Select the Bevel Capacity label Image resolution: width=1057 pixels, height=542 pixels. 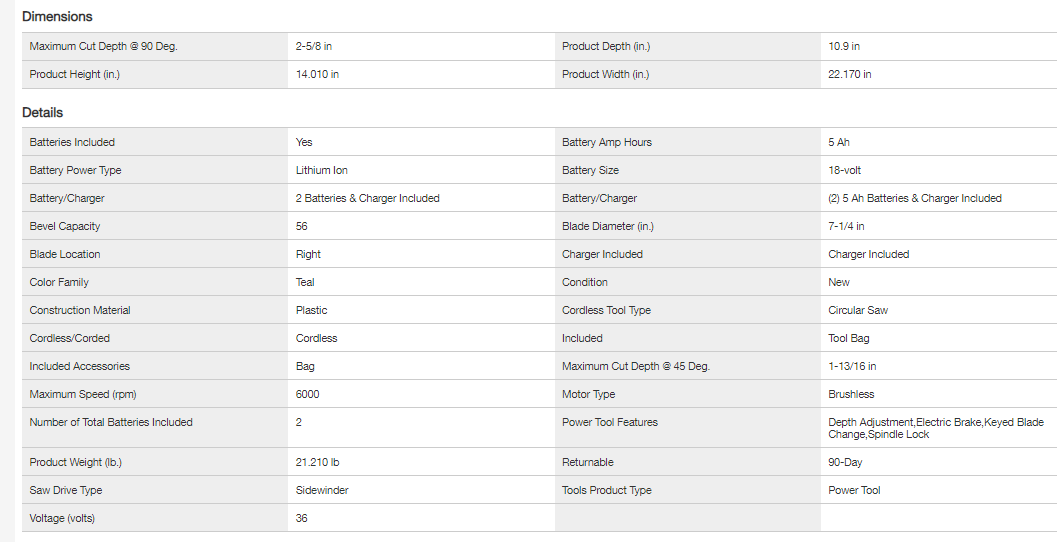[65, 226]
